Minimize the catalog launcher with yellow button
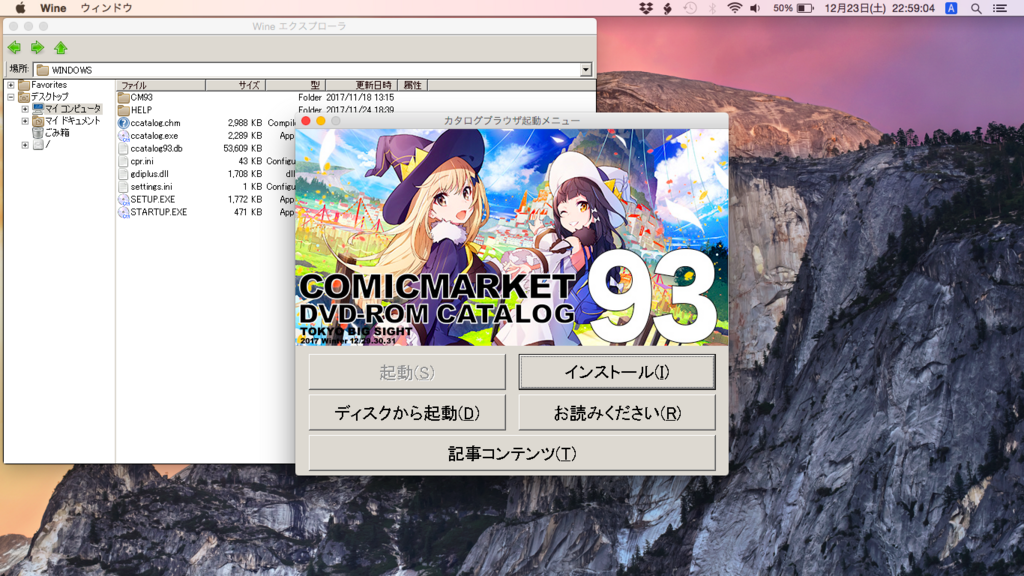This screenshot has width=1024, height=576. (x=321, y=121)
